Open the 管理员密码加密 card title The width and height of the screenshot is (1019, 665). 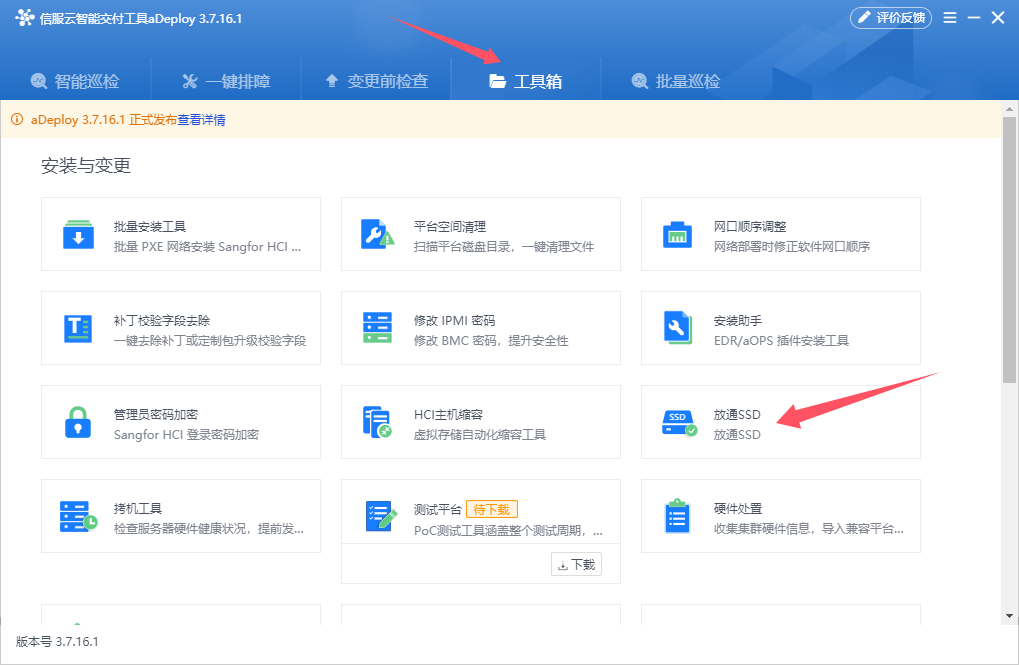pyautogui.click(x=156, y=415)
